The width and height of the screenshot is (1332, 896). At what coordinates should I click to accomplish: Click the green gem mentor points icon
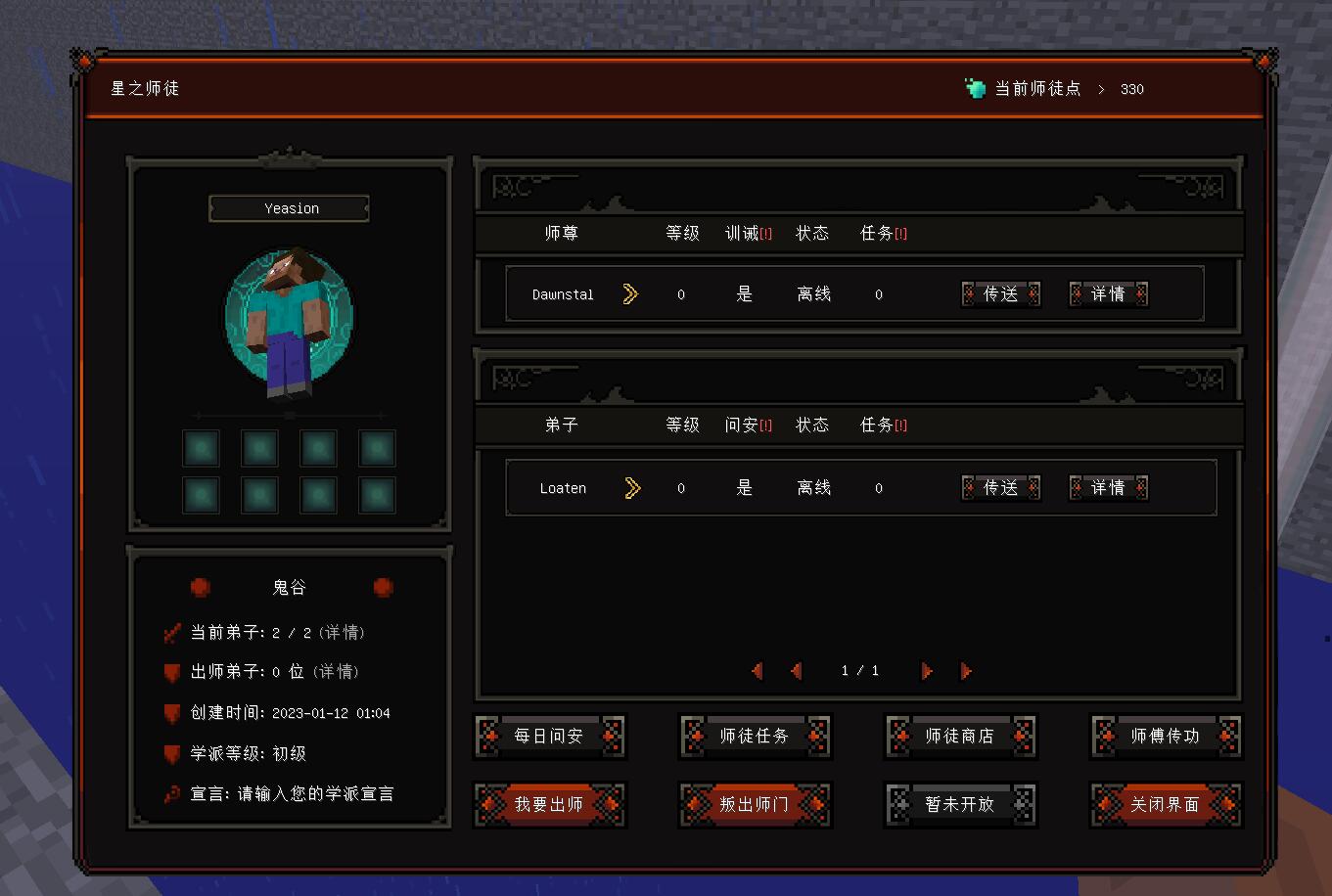point(975,88)
